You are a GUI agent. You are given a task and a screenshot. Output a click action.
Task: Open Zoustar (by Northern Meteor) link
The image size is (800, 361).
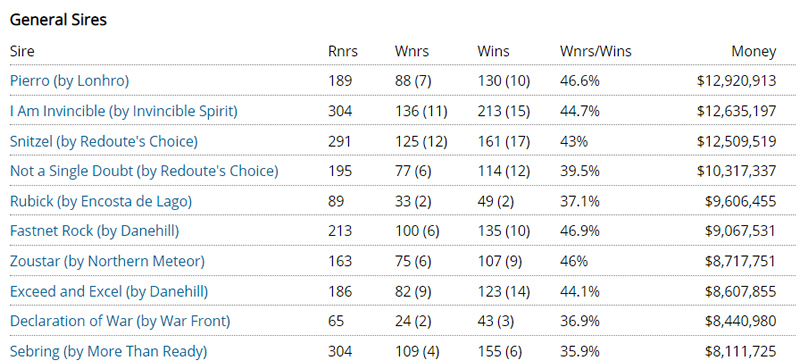[x=107, y=262]
